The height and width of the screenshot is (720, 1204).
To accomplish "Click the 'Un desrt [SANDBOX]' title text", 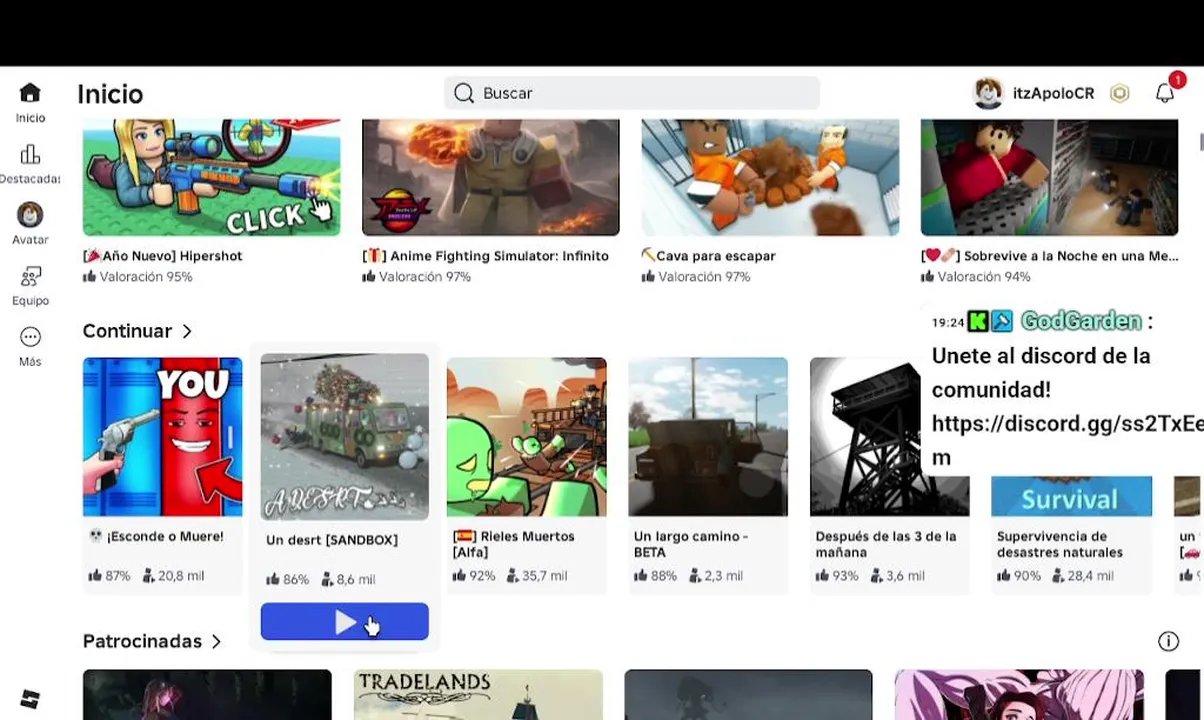I will 332,540.
